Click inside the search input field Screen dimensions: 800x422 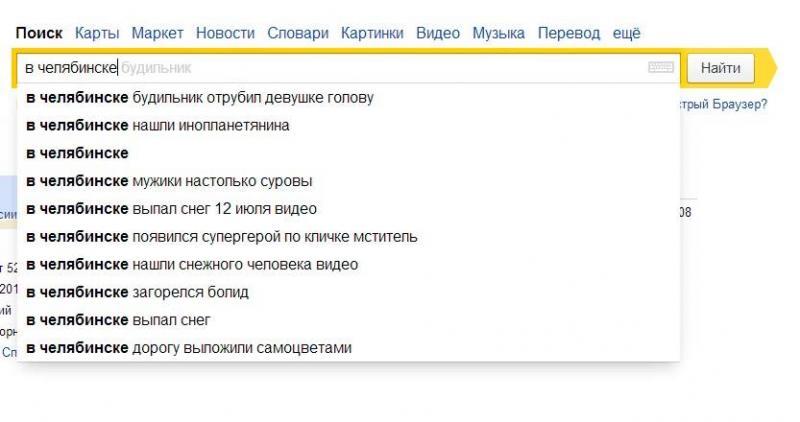(x=332, y=68)
